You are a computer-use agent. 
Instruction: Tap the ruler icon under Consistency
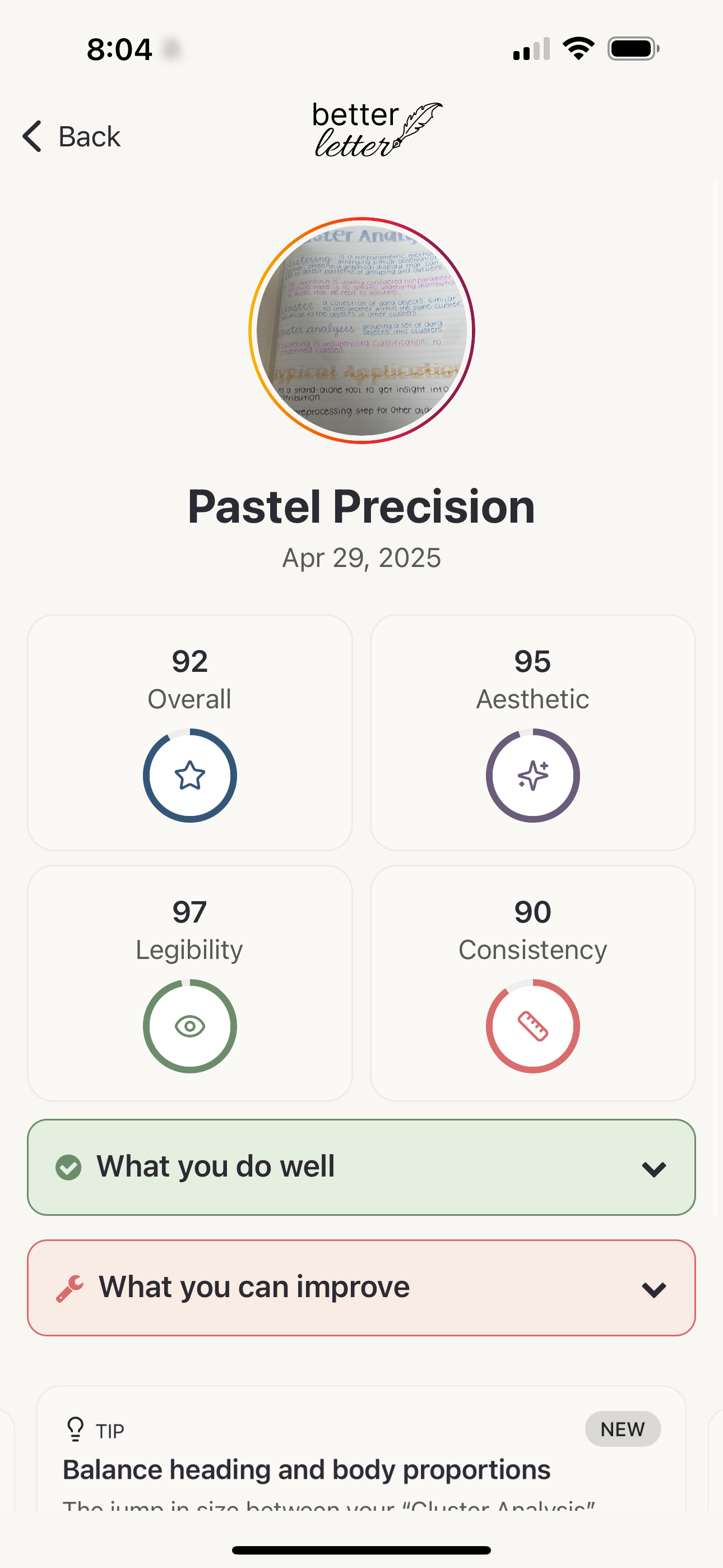click(x=532, y=1026)
